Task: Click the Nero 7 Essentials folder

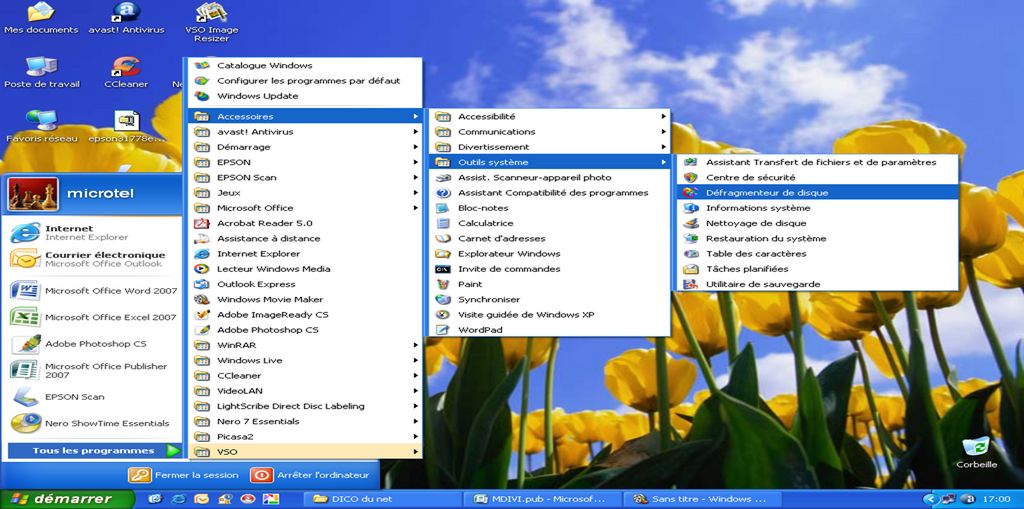Action: (305, 421)
